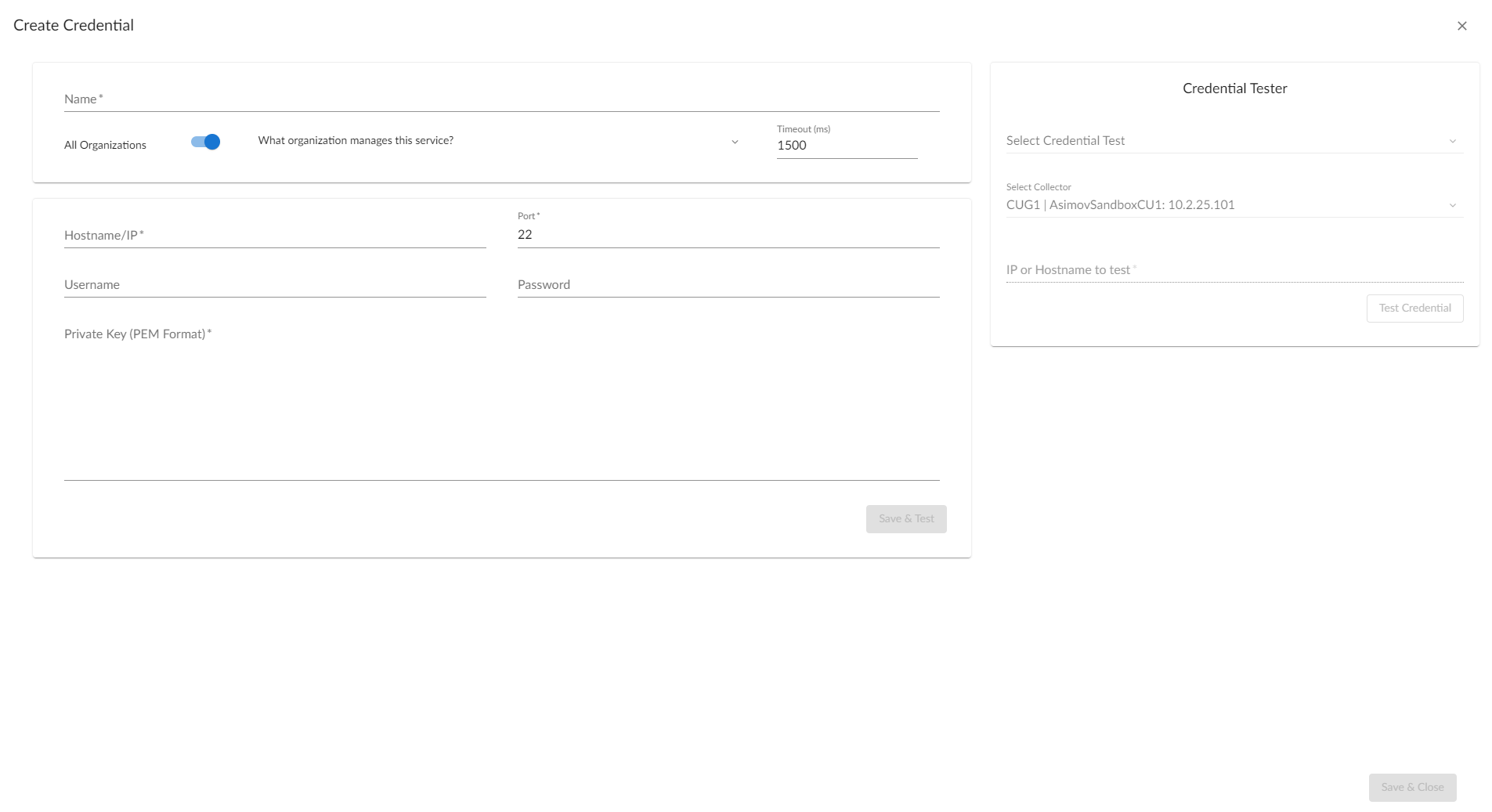The width and height of the screenshot is (1492, 812).
Task: Click the Timeout (ms) field
Action: point(846,146)
